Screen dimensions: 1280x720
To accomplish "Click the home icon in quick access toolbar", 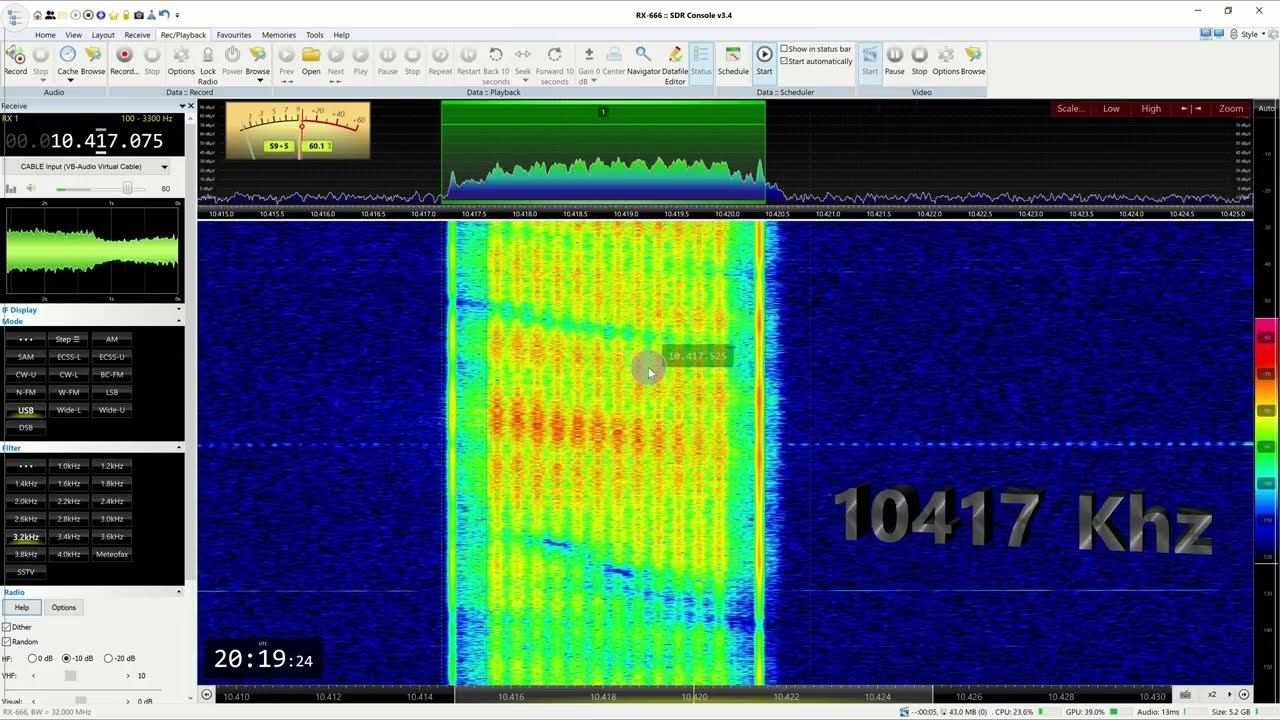I will pyautogui.click(x=38, y=15).
